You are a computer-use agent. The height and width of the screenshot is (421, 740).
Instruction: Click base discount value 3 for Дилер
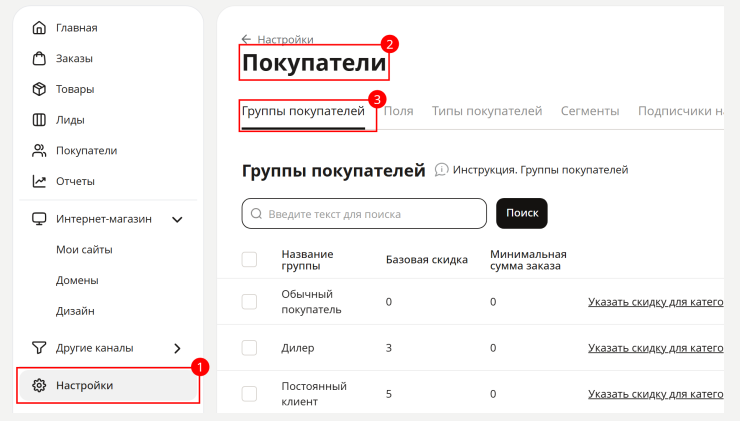click(x=389, y=348)
